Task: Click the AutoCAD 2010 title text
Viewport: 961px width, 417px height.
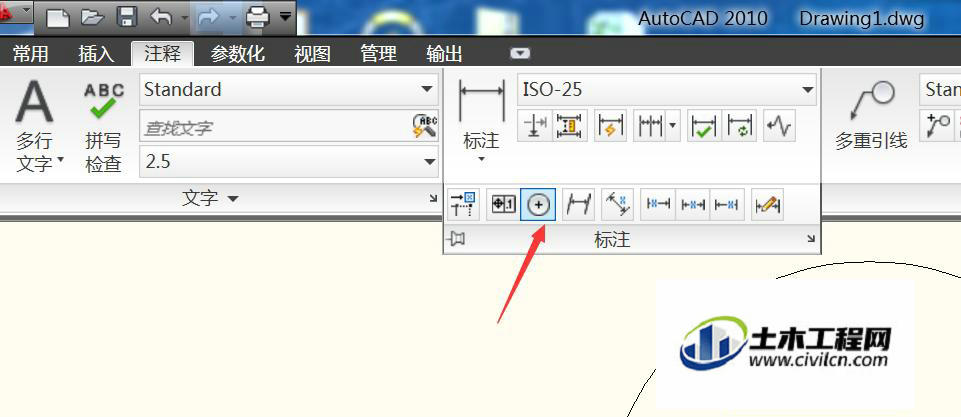Action: coord(702,18)
